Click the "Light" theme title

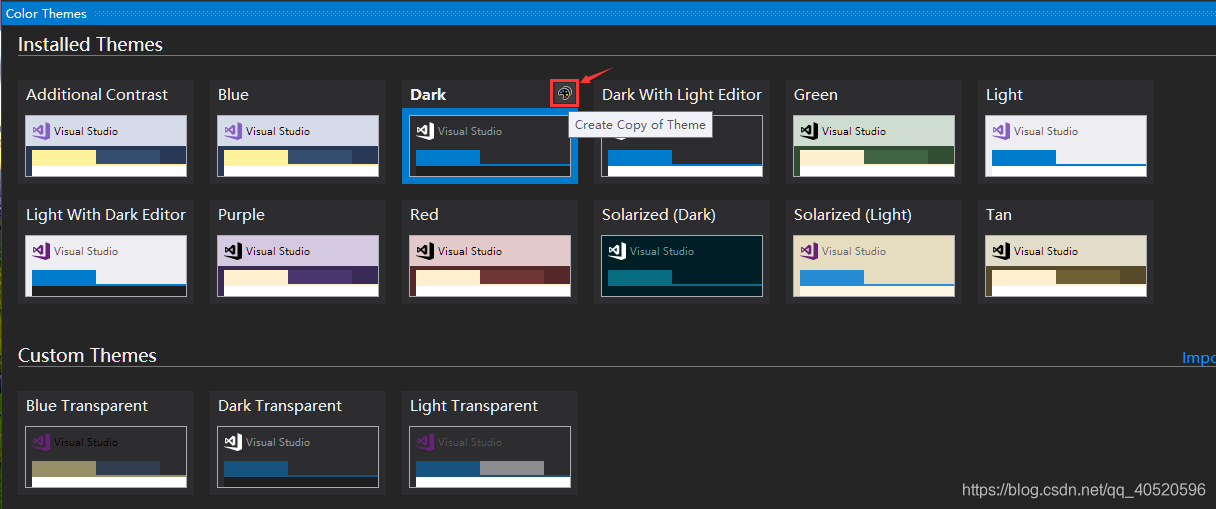(1004, 95)
